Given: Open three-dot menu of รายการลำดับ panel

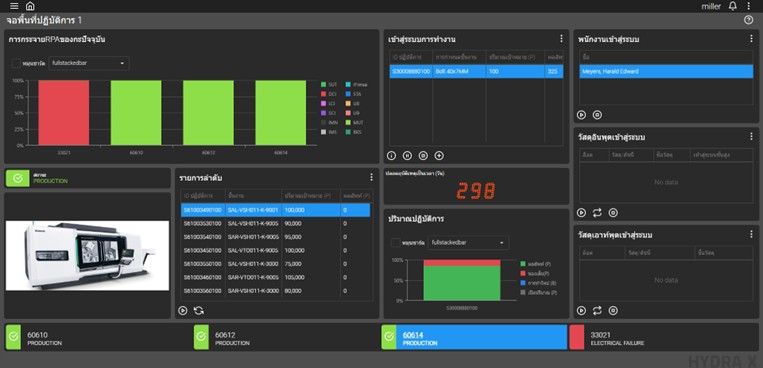Looking at the screenshot, I should (x=371, y=177).
